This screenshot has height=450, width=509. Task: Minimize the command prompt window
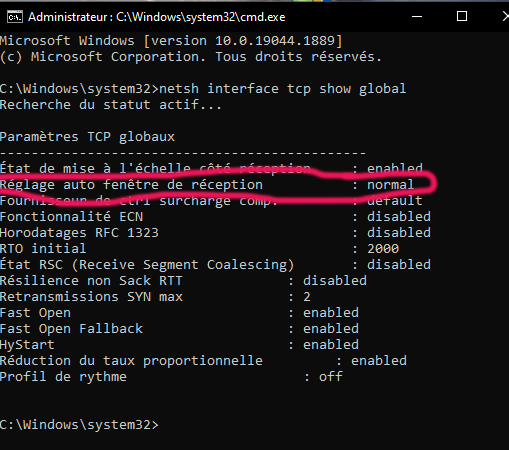(417, 16)
